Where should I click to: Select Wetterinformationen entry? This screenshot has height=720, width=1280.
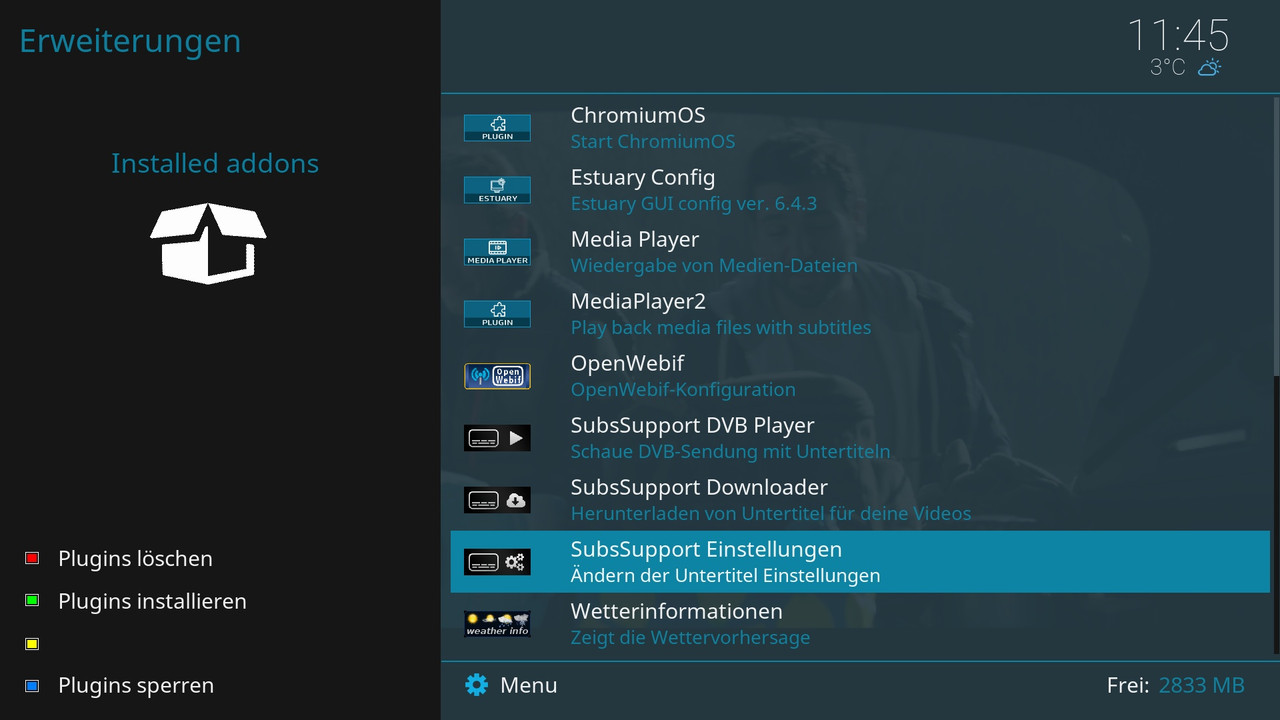(860, 624)
